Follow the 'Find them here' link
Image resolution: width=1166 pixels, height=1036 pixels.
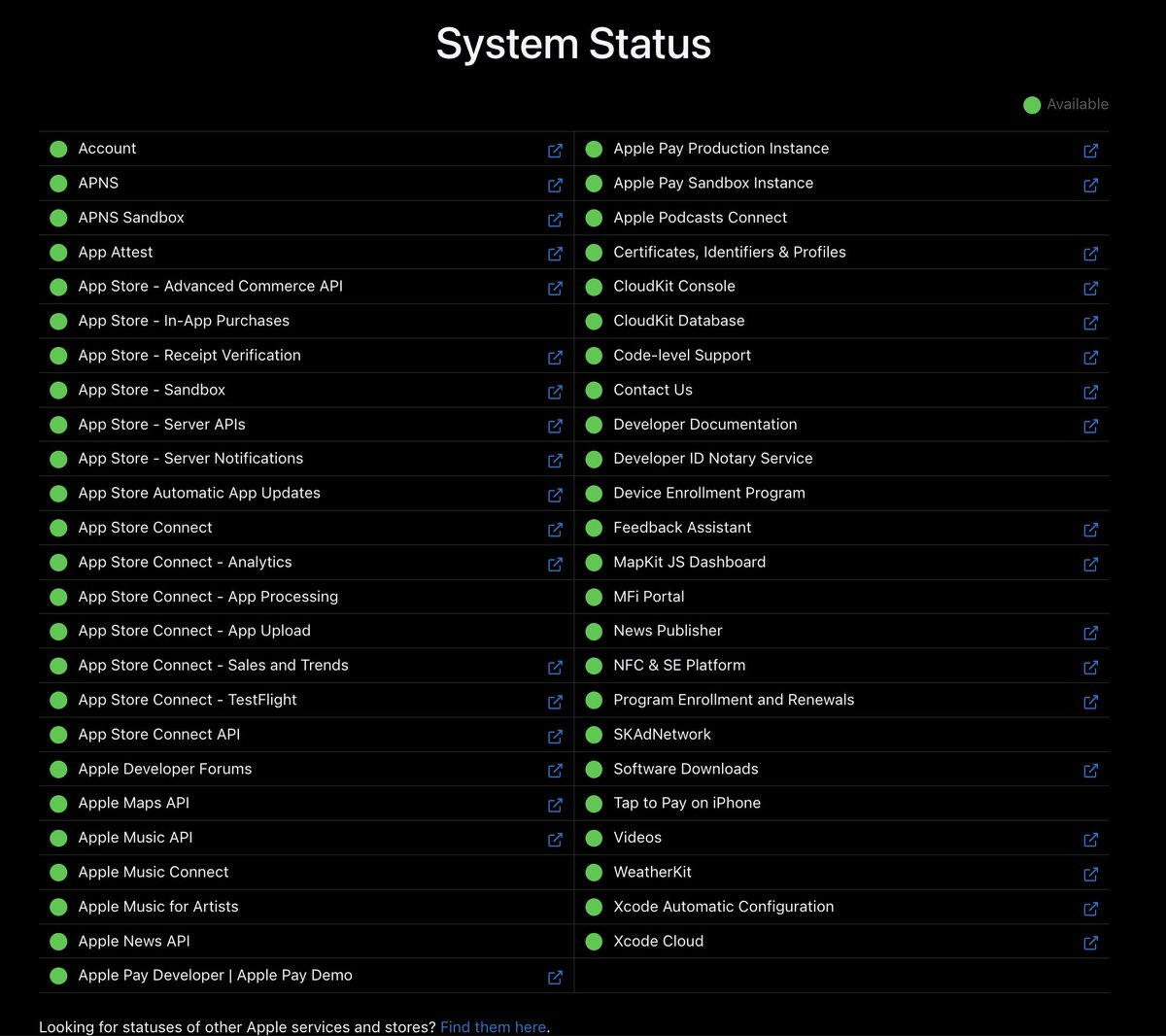pos(493,1026)
